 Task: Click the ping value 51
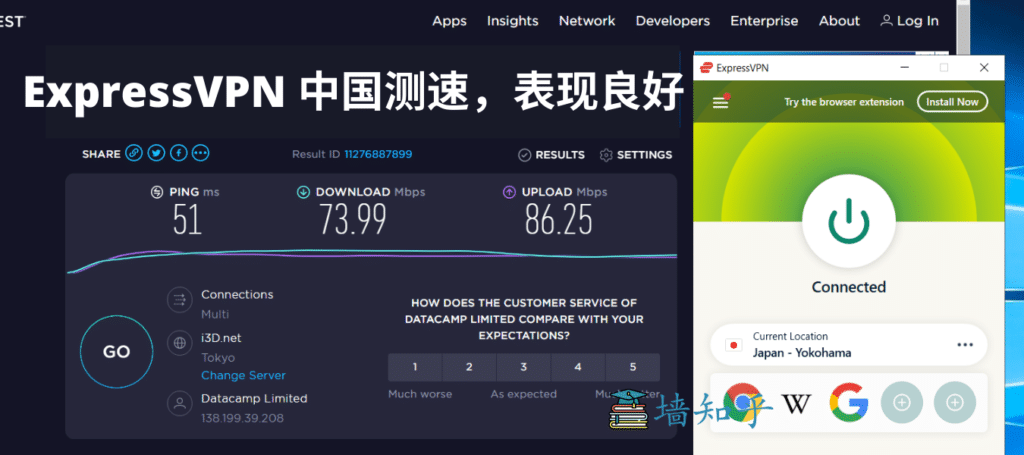[x=187, y=219]
